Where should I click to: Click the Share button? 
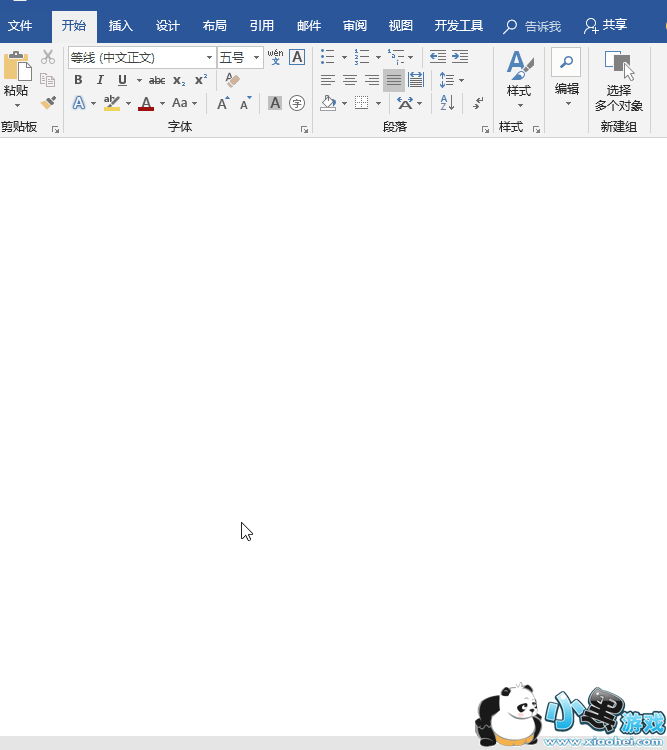tap(605, 25)
